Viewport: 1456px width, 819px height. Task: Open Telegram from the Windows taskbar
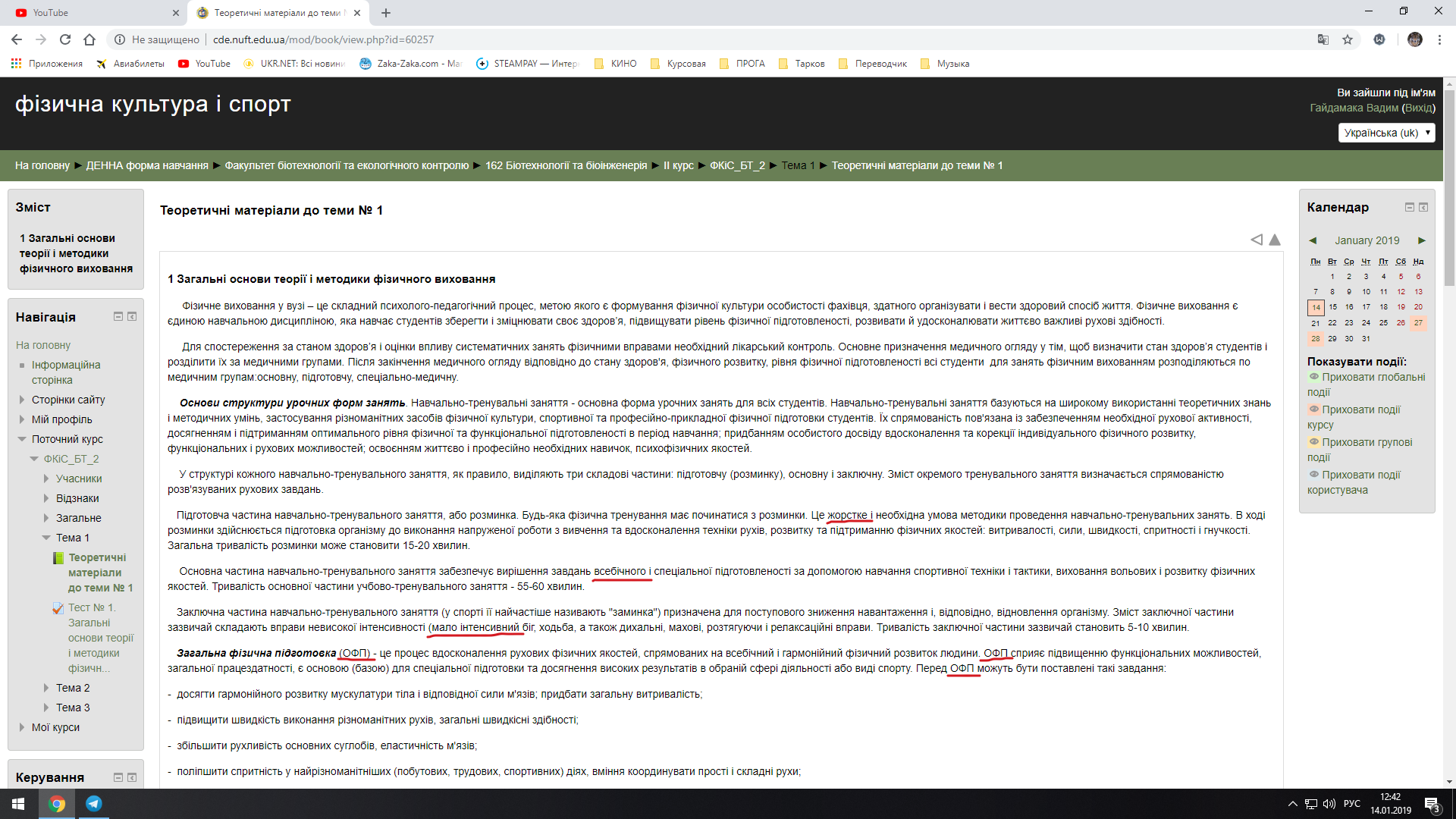pyautogui.click(x=94, y=804)
